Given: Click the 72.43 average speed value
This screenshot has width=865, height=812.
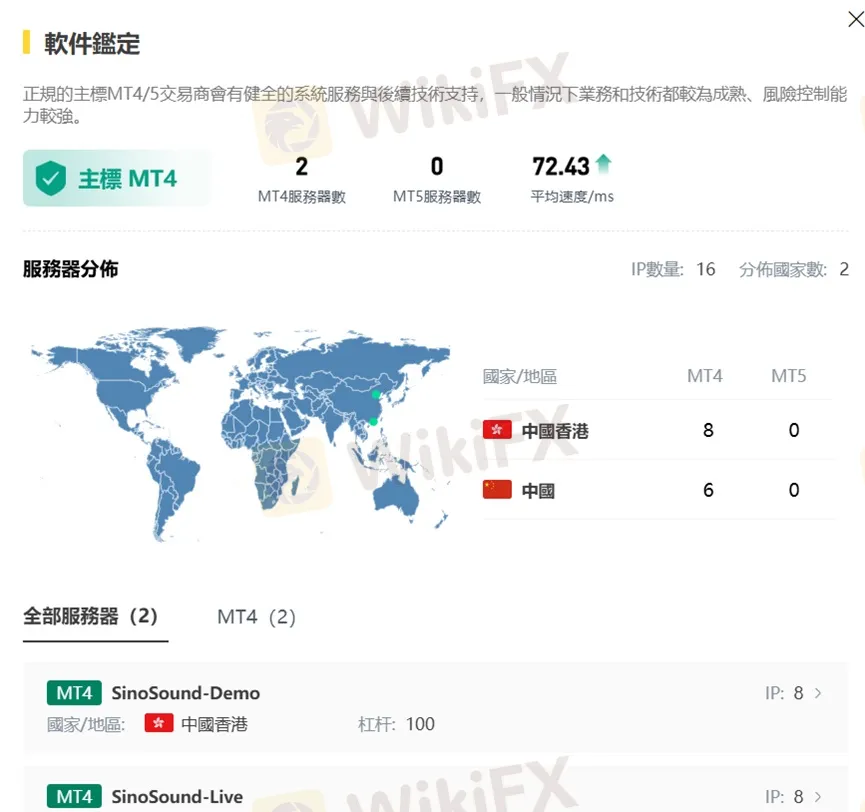Looking at the screenshot, I should coord(561,167).
